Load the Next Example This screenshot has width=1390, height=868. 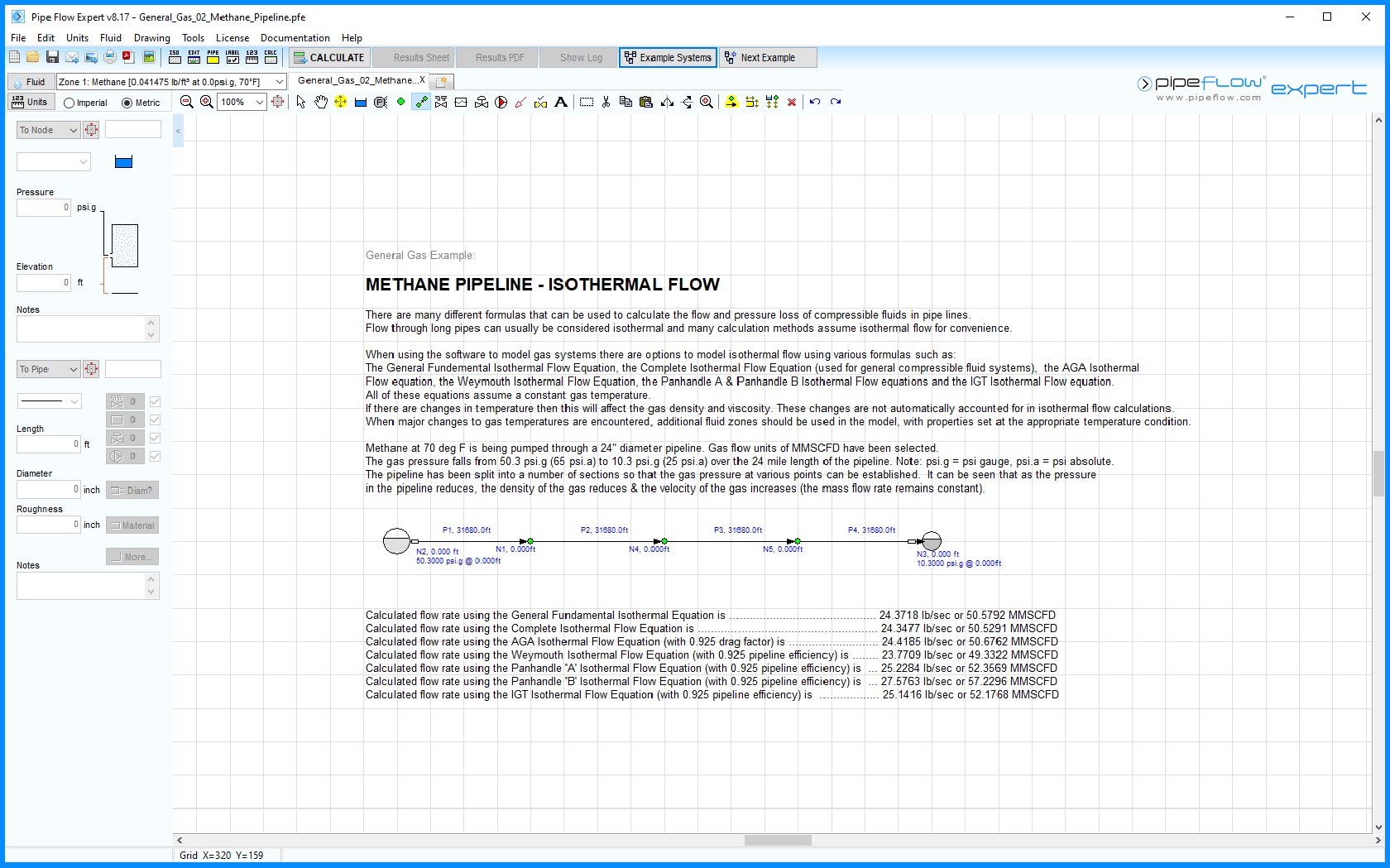tap(768, 57)
